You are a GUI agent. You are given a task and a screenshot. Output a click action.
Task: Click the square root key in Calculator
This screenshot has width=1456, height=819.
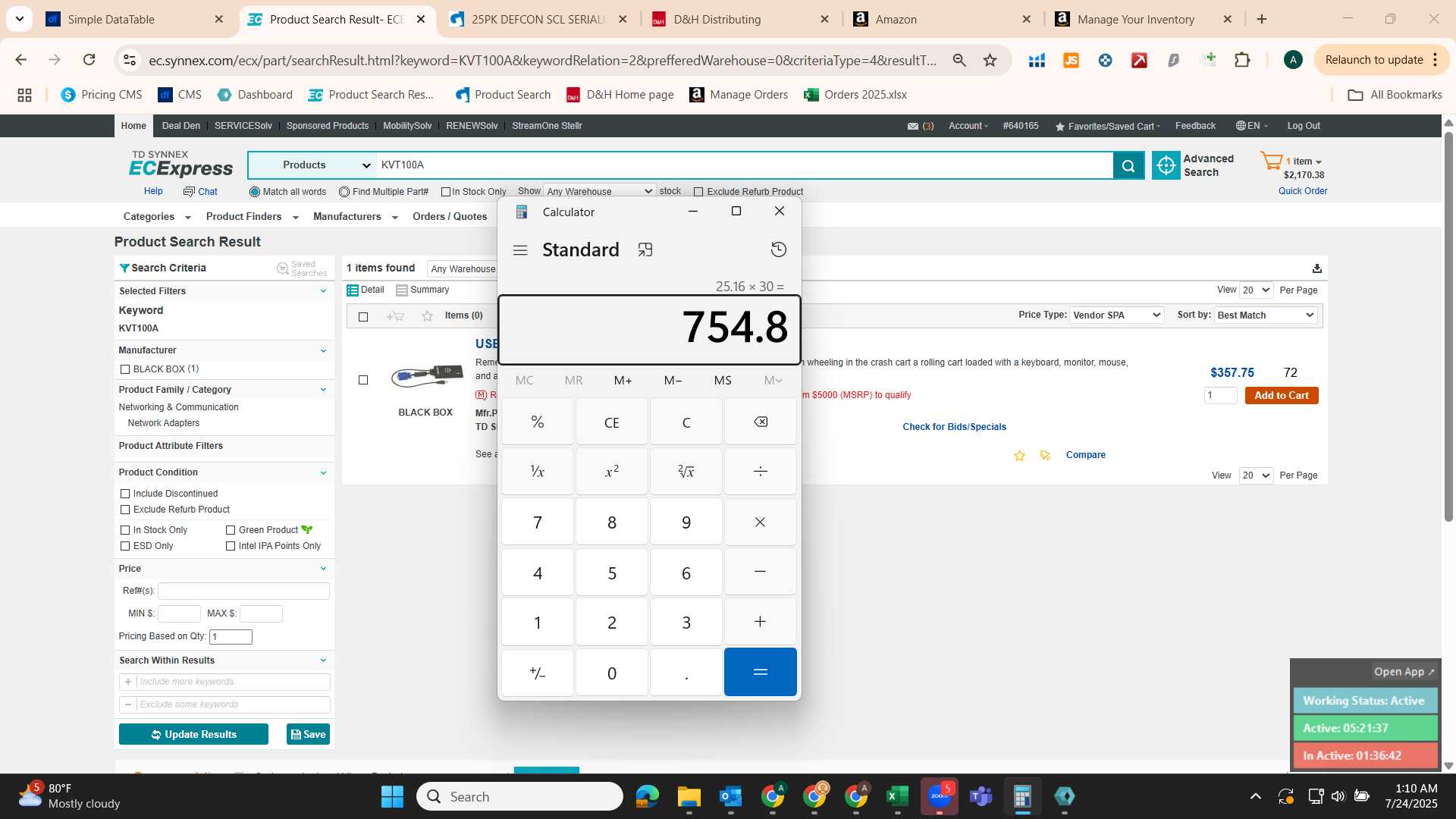coord(686,472)
